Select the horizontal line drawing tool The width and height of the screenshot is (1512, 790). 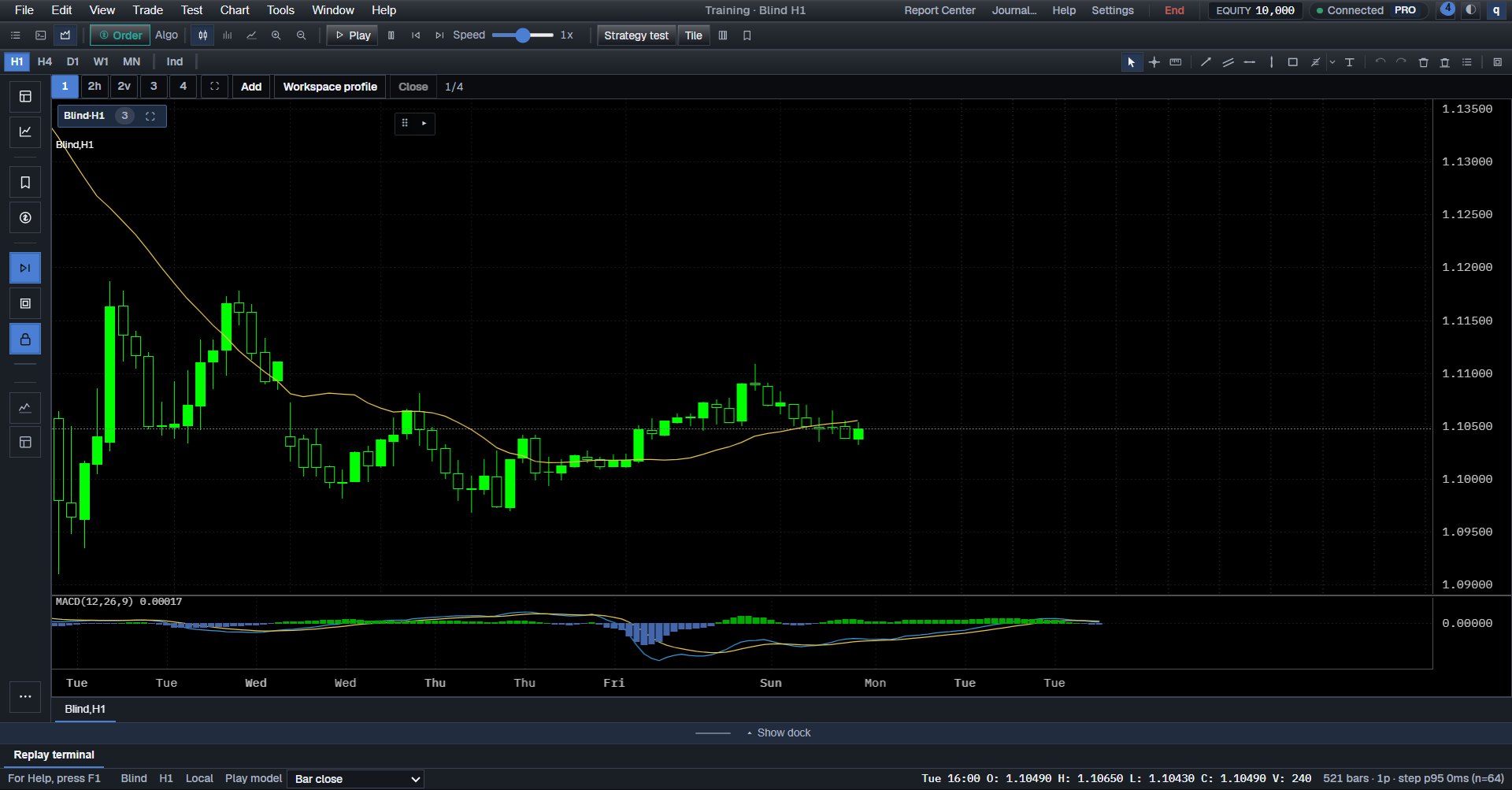point(1250,62)
